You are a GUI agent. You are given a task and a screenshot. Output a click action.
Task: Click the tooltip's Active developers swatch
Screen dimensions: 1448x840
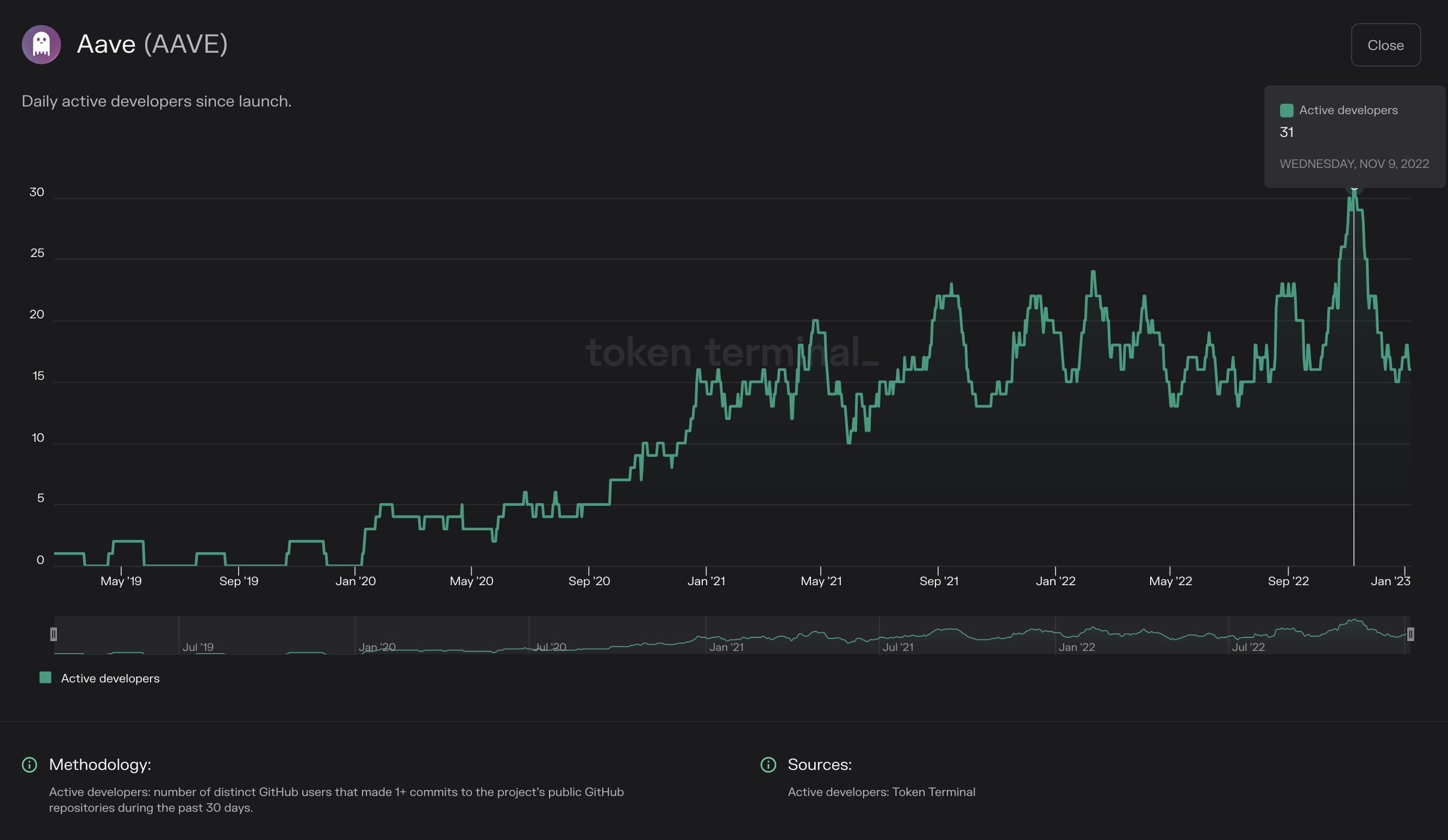click(1287, 110)
